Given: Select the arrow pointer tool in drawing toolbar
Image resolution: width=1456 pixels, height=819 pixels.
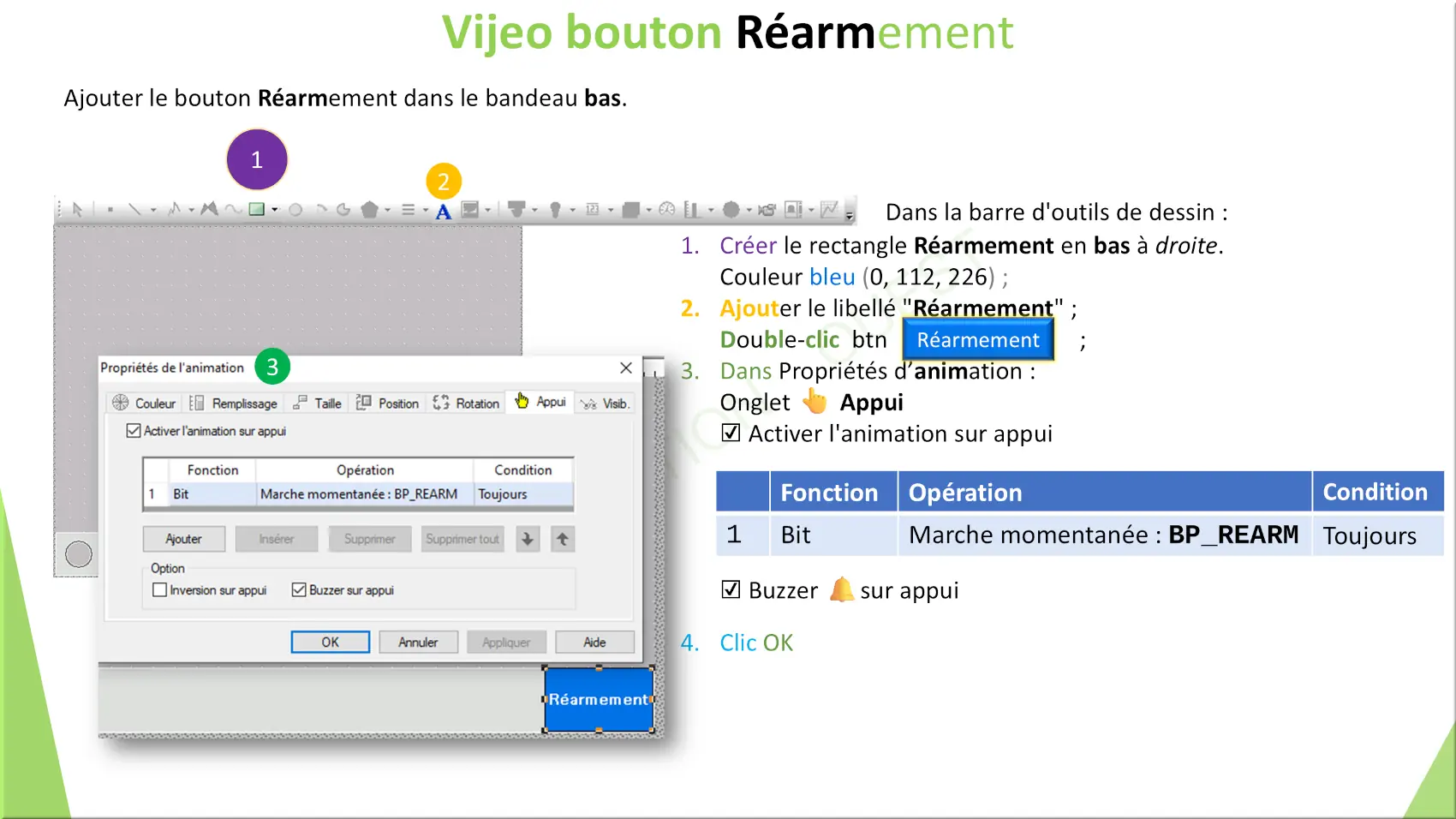Looking at the screenshot, I should click(77, 210).
